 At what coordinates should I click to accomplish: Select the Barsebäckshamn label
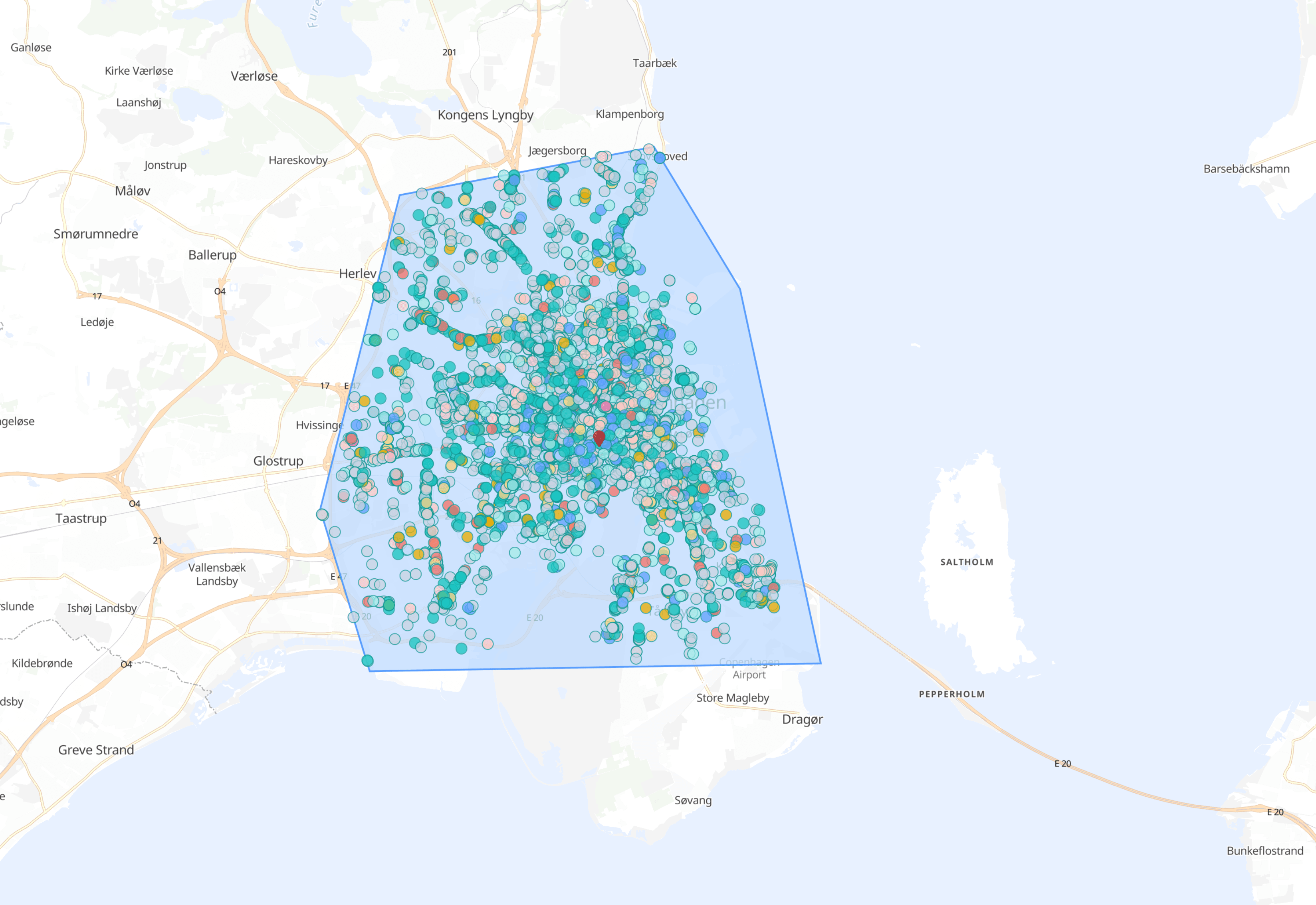pos(1246,169)
